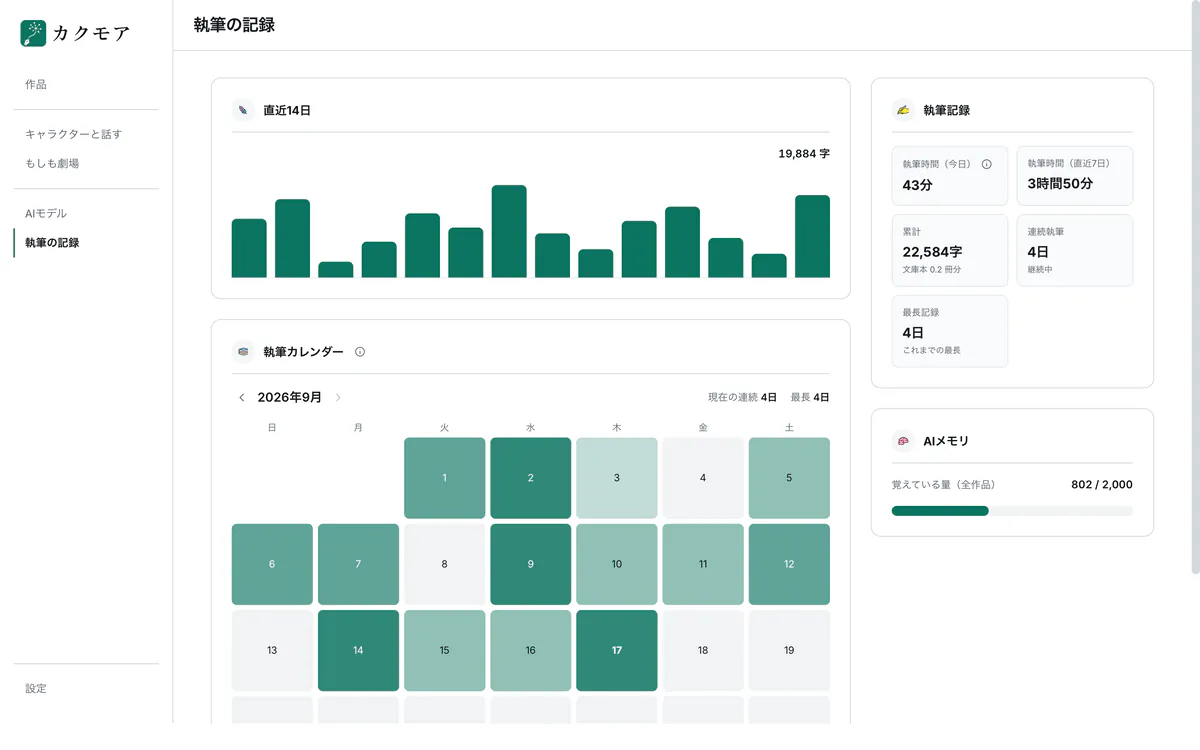Click the tallest bar in 直近14日 chart
Image resolution: width=1200 pixels, height=750 pixels.
(x=509, y=231)
